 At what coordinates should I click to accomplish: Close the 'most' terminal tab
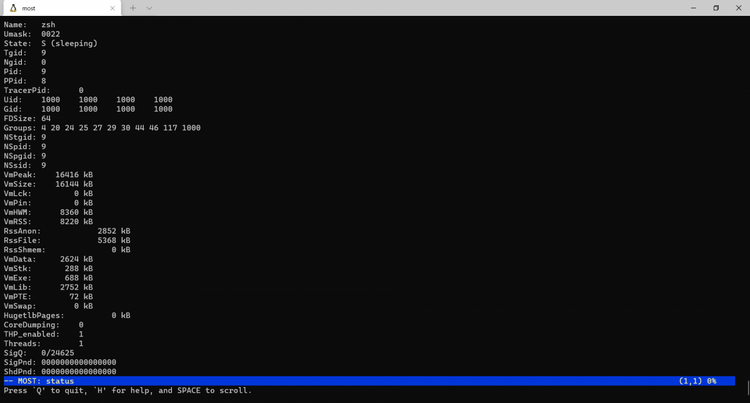112,8
